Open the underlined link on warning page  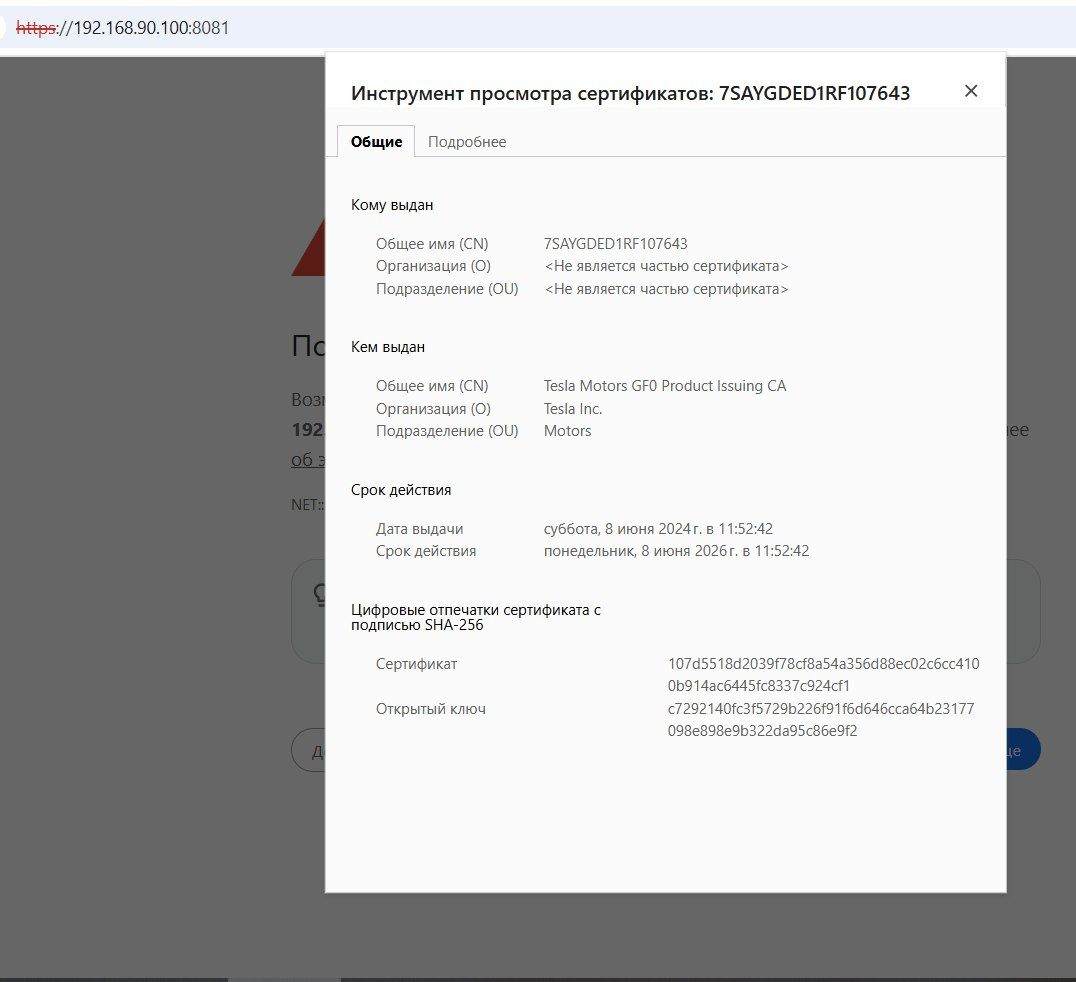(x=307, y=459)
